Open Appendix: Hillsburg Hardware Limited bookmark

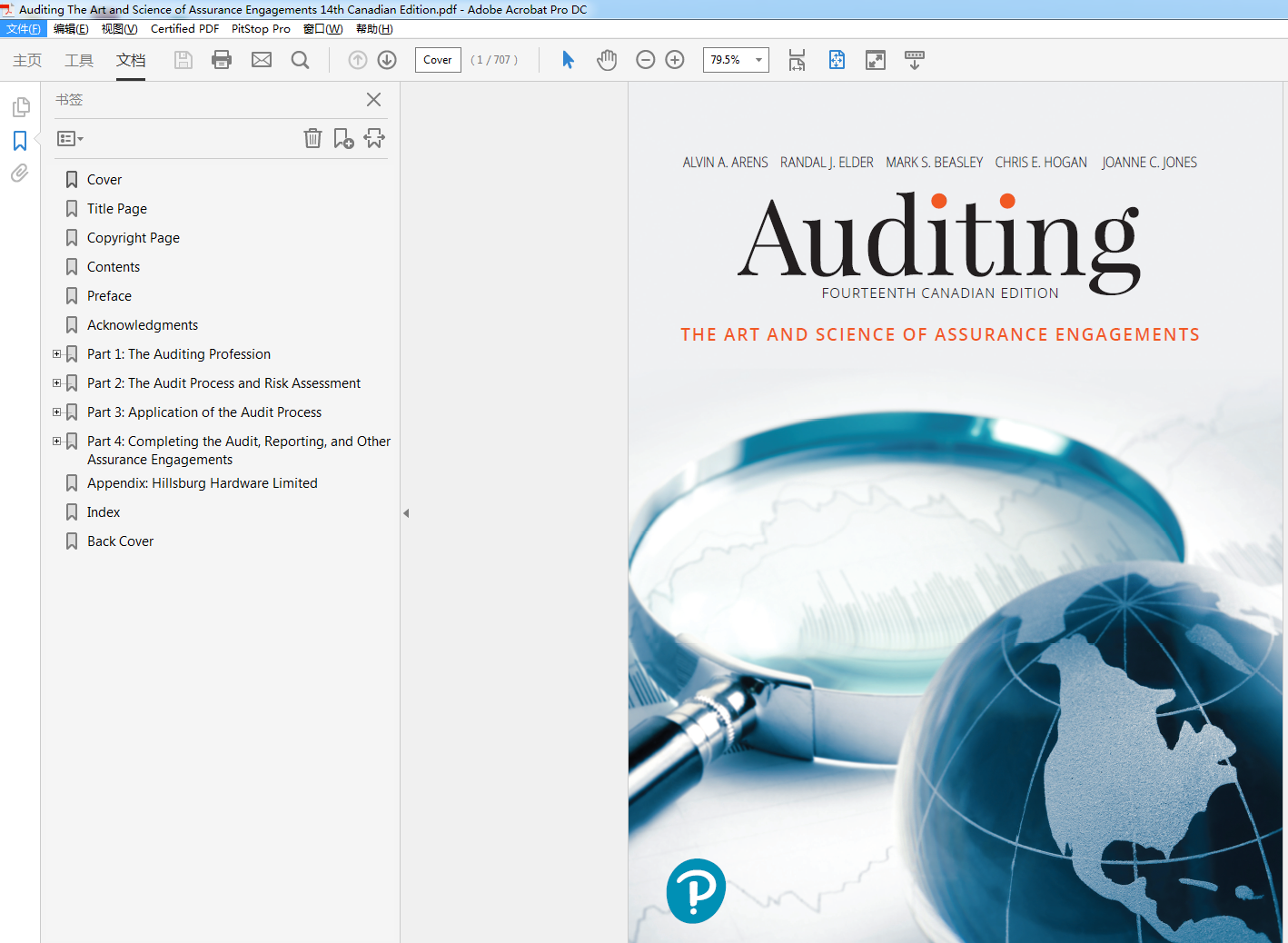(x=203, y=483)
